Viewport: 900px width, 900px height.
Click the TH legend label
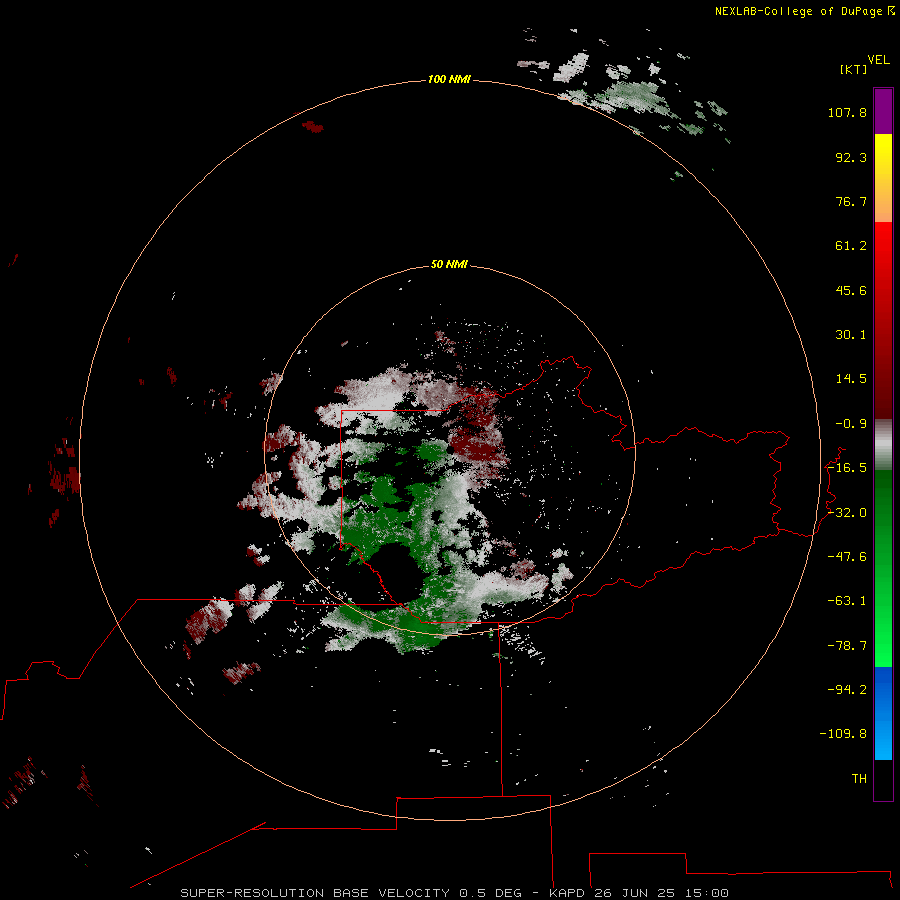[859, 778]
